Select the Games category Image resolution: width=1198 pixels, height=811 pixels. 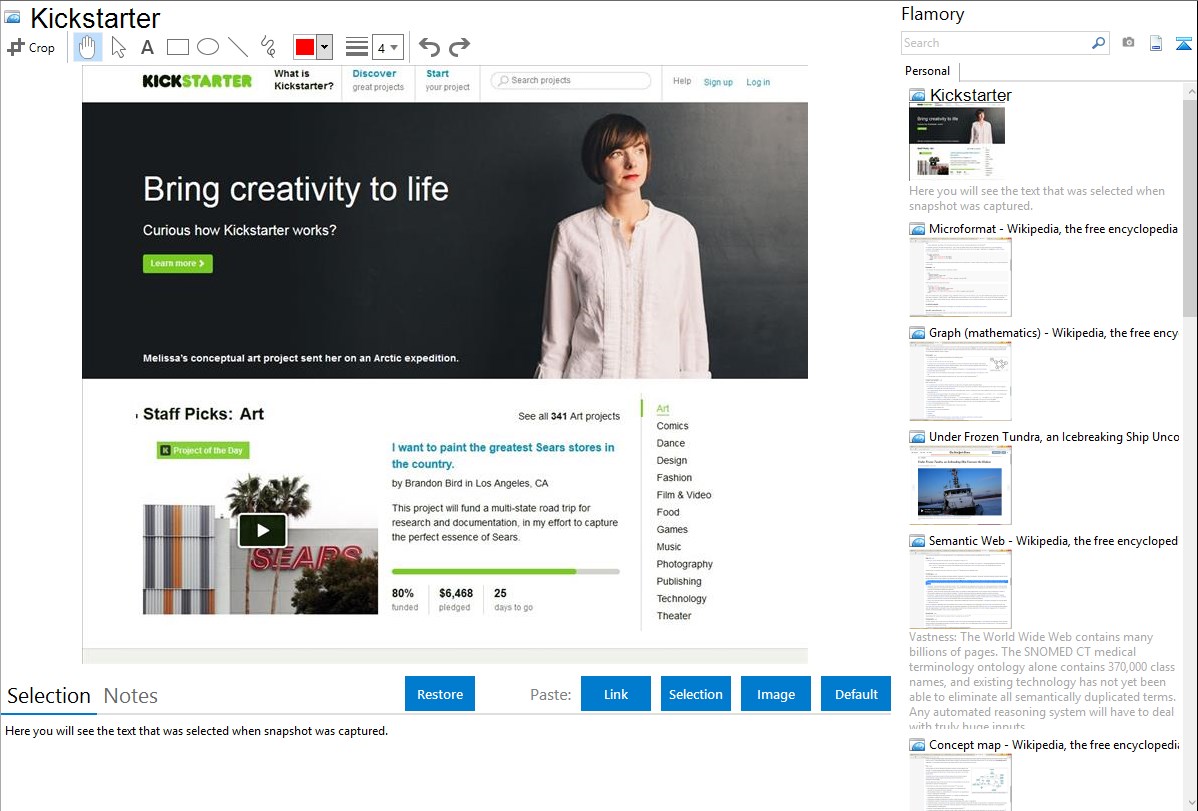coord(672,530)
